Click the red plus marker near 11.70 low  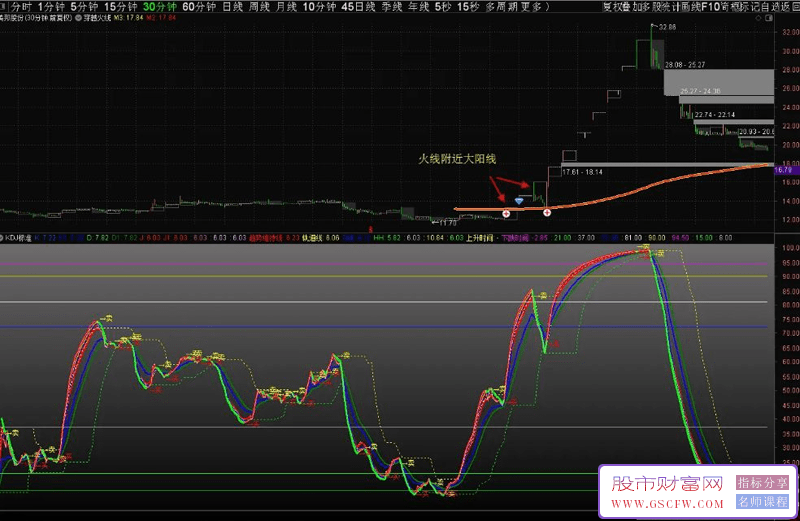506,214
